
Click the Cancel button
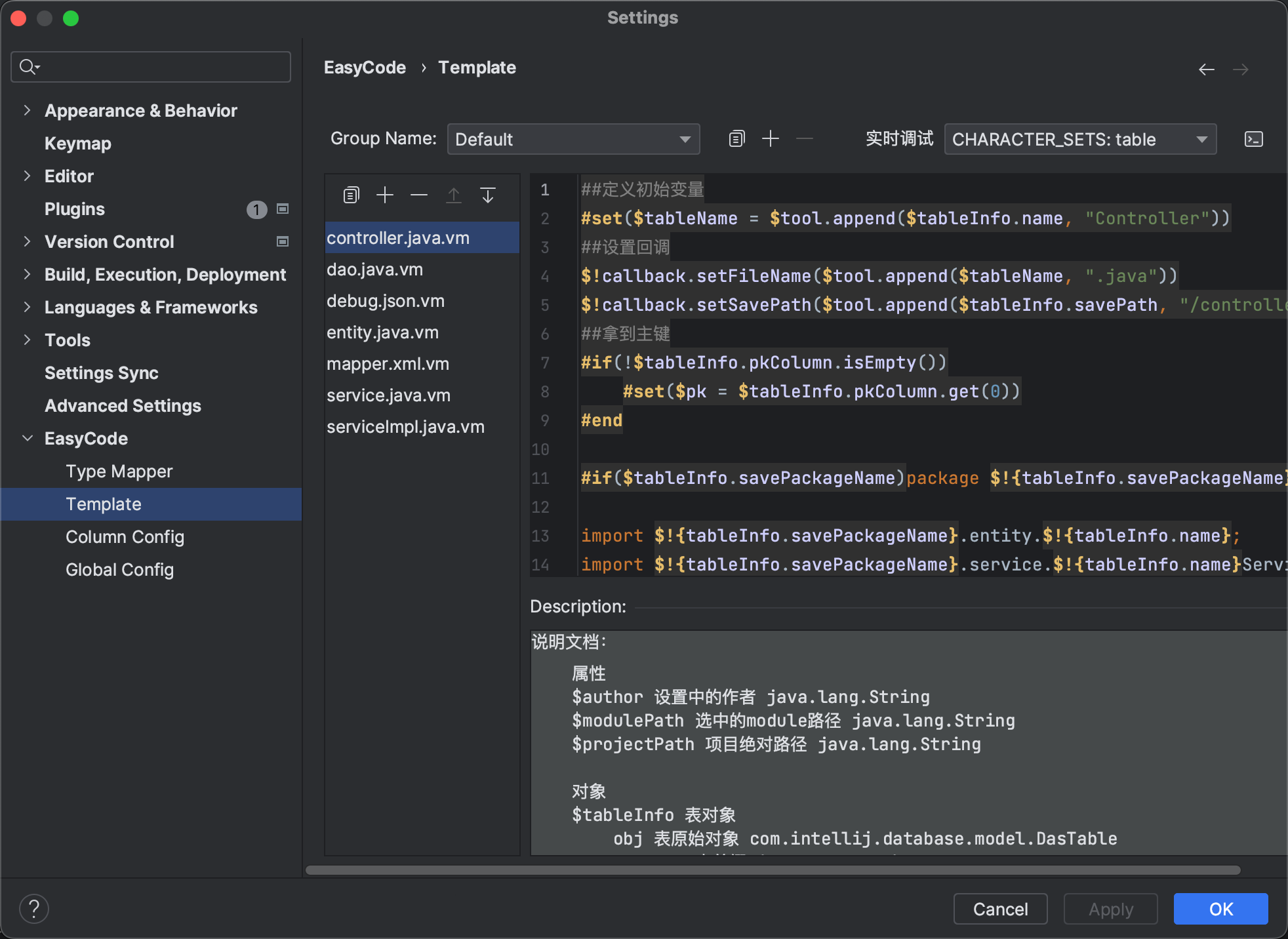click(x=999, y=909)
